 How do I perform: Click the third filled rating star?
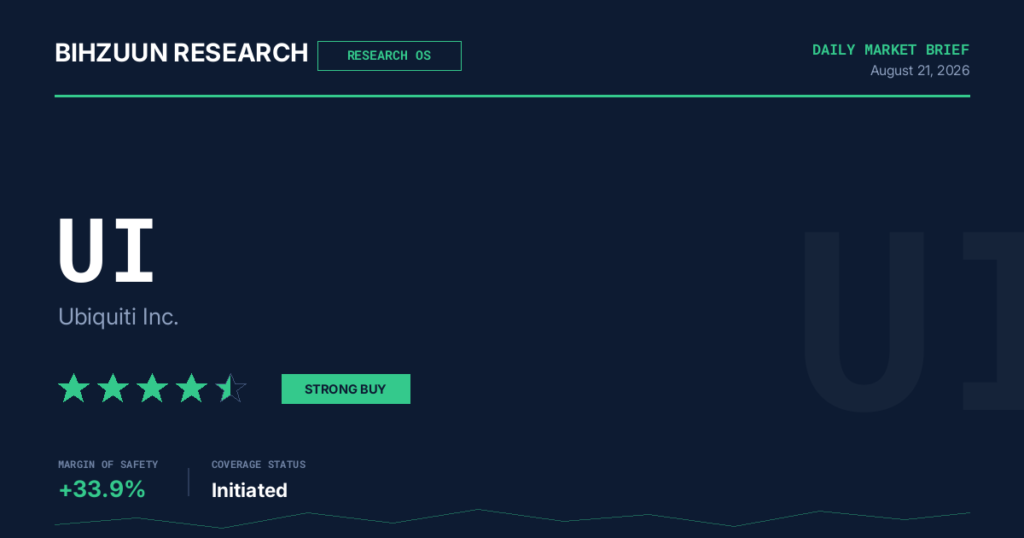pyautogui.click(x=152, y=388)
